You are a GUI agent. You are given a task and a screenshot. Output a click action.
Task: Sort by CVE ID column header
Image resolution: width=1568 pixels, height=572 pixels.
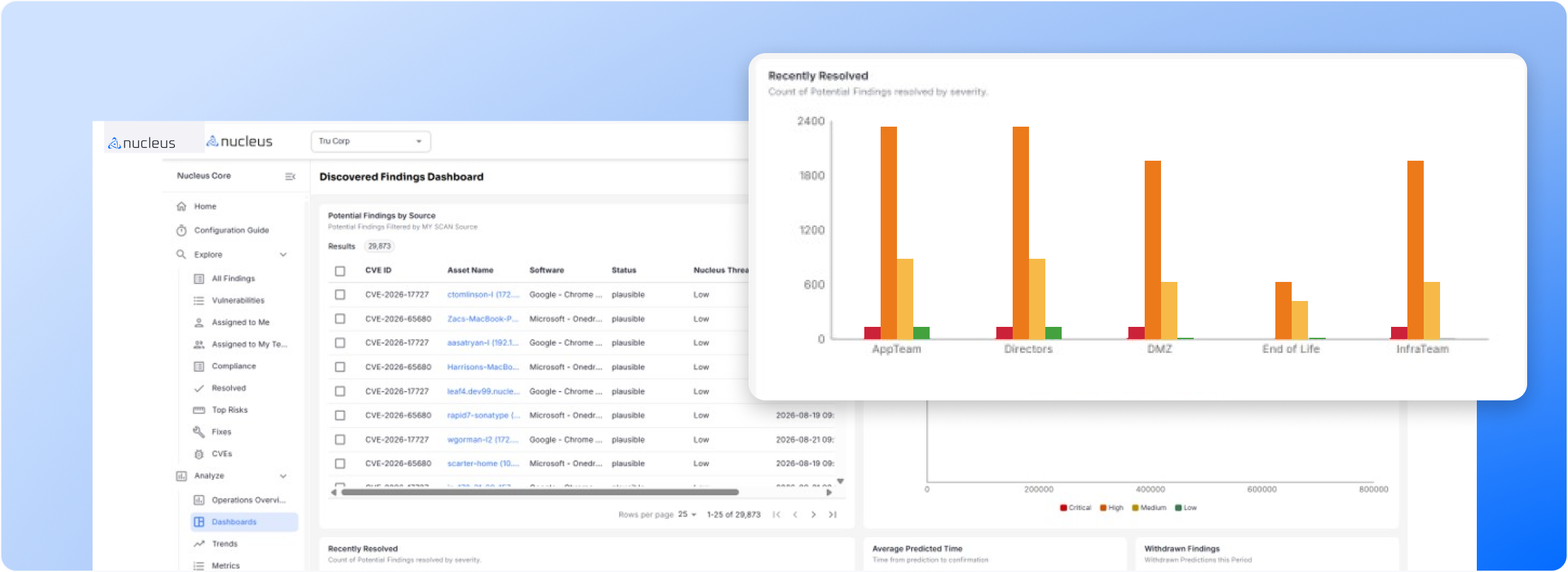(x=378, y=270)
